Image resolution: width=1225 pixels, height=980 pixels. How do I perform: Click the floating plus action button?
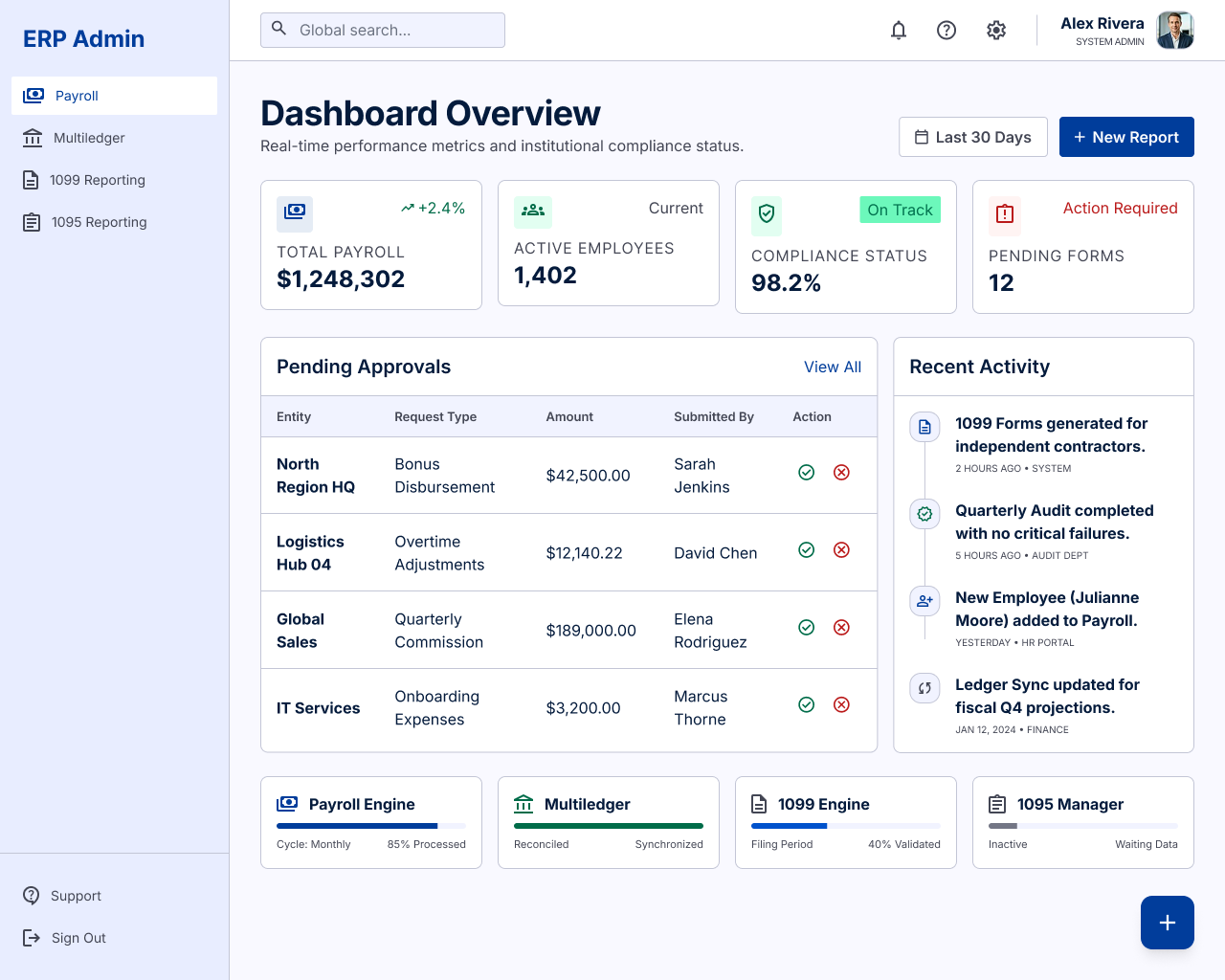point(1168,923)
